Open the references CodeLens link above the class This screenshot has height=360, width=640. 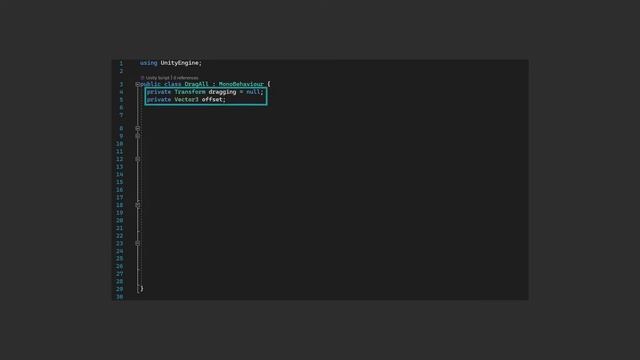186,78
